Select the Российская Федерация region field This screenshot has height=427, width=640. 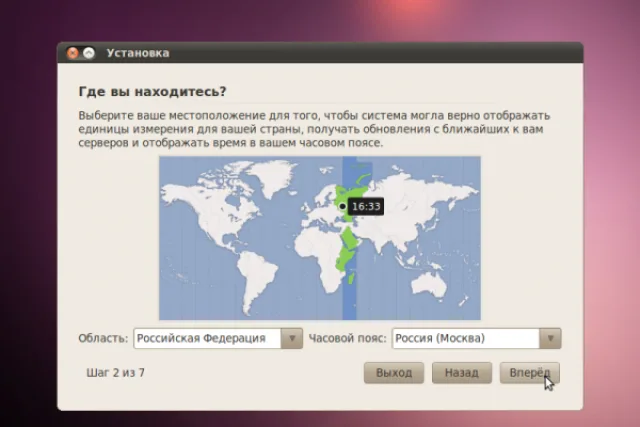click(207, 338)
